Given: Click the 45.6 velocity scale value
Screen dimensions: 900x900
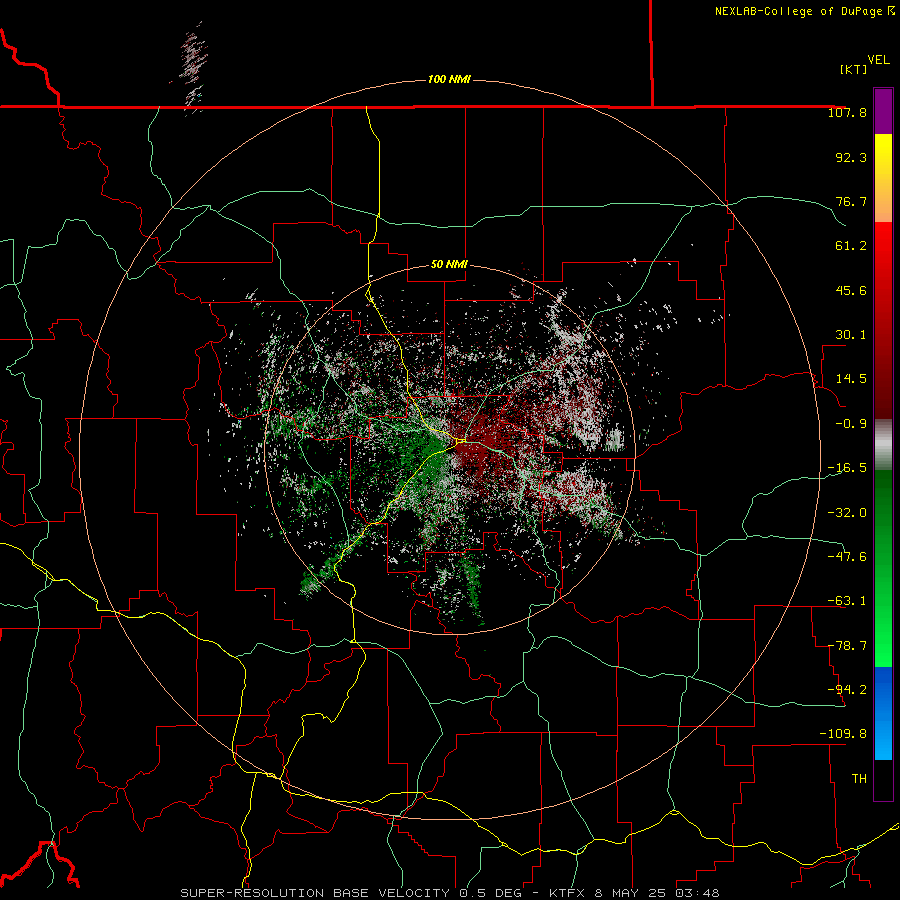Looking at the screenshot, I should pyautogui.click(x=851, y=290).
